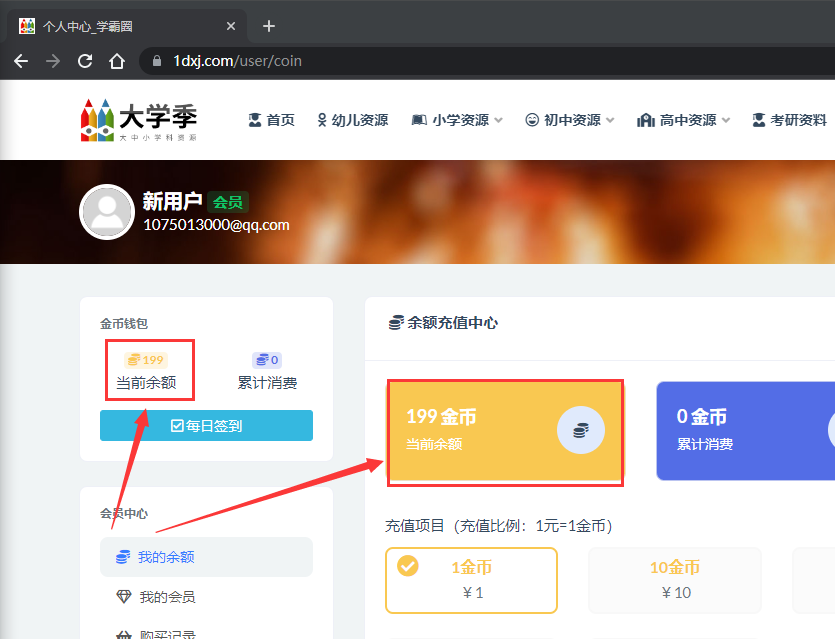Click the user avatar image
The width and height of the screenshot is (835, 639).
point(106,212)
